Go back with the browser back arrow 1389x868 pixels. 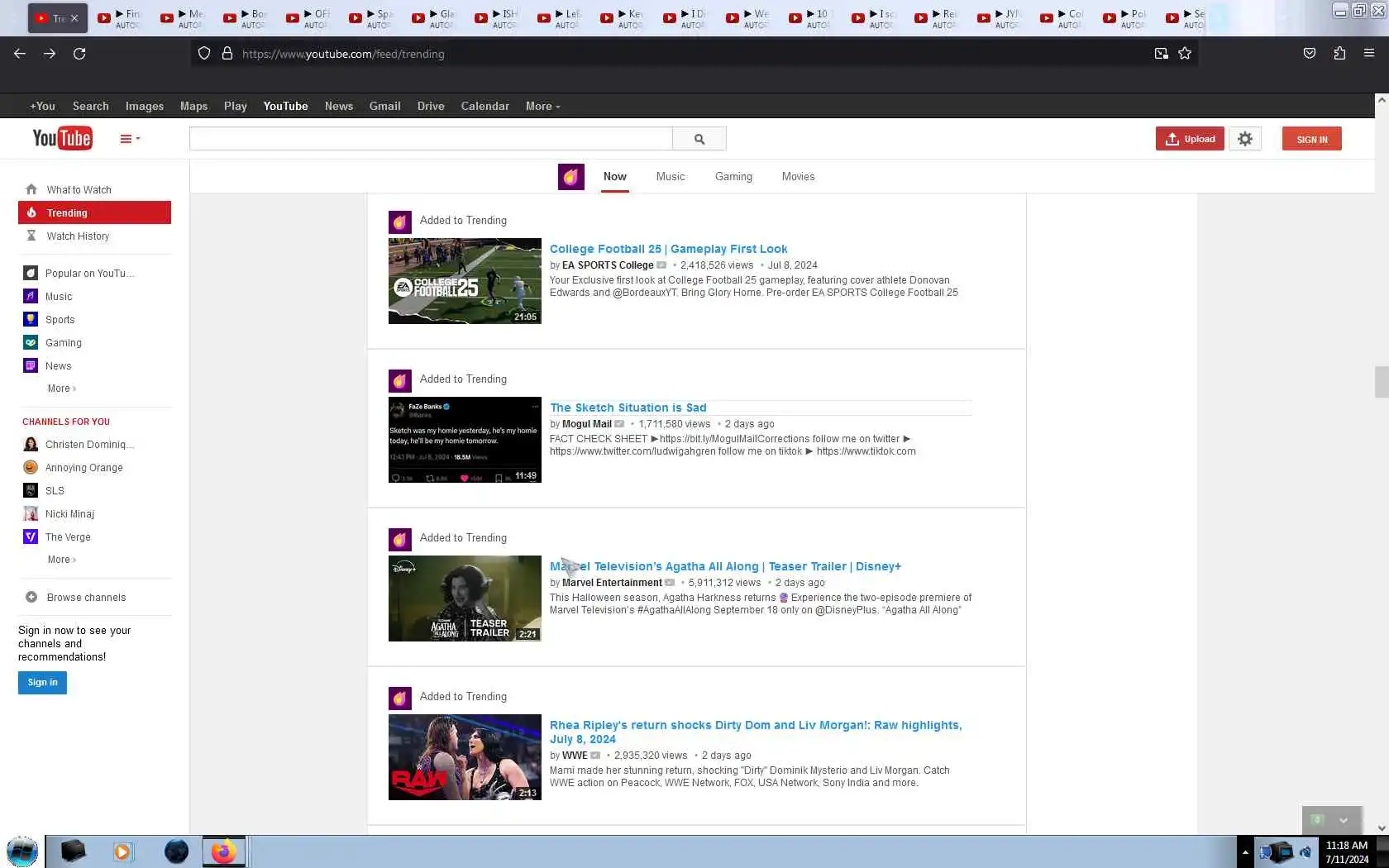(x=20, y=54)
